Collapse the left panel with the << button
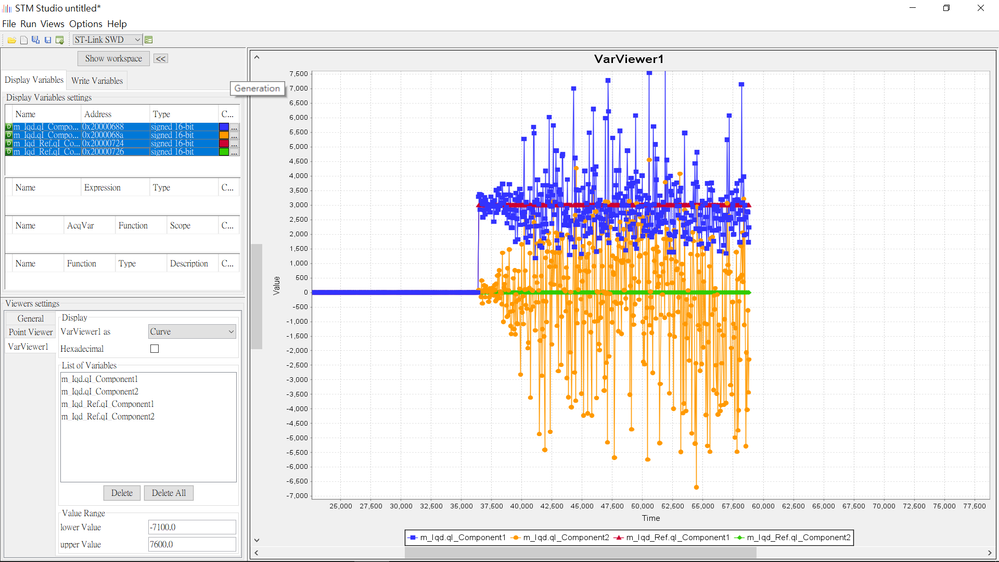Image resolution: width=999 pixels, height=562 pixels. point(161,59)
